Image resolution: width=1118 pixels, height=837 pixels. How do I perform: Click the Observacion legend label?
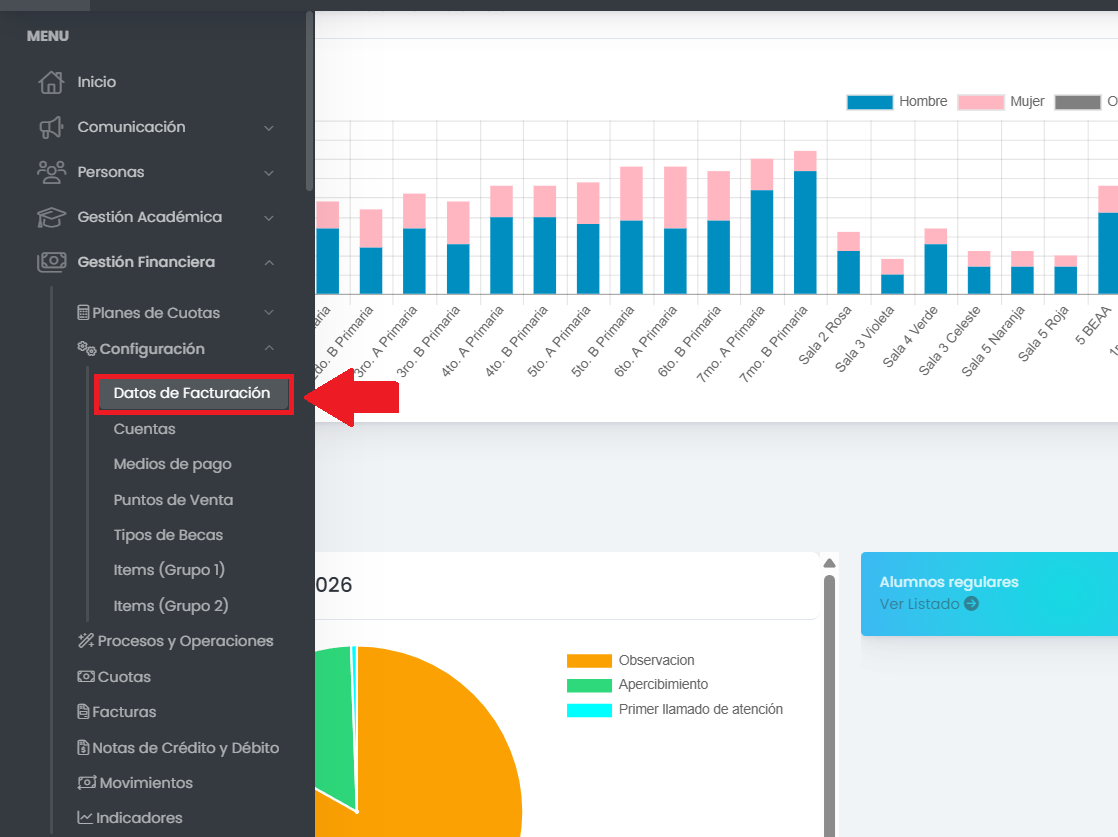[657, 660]
